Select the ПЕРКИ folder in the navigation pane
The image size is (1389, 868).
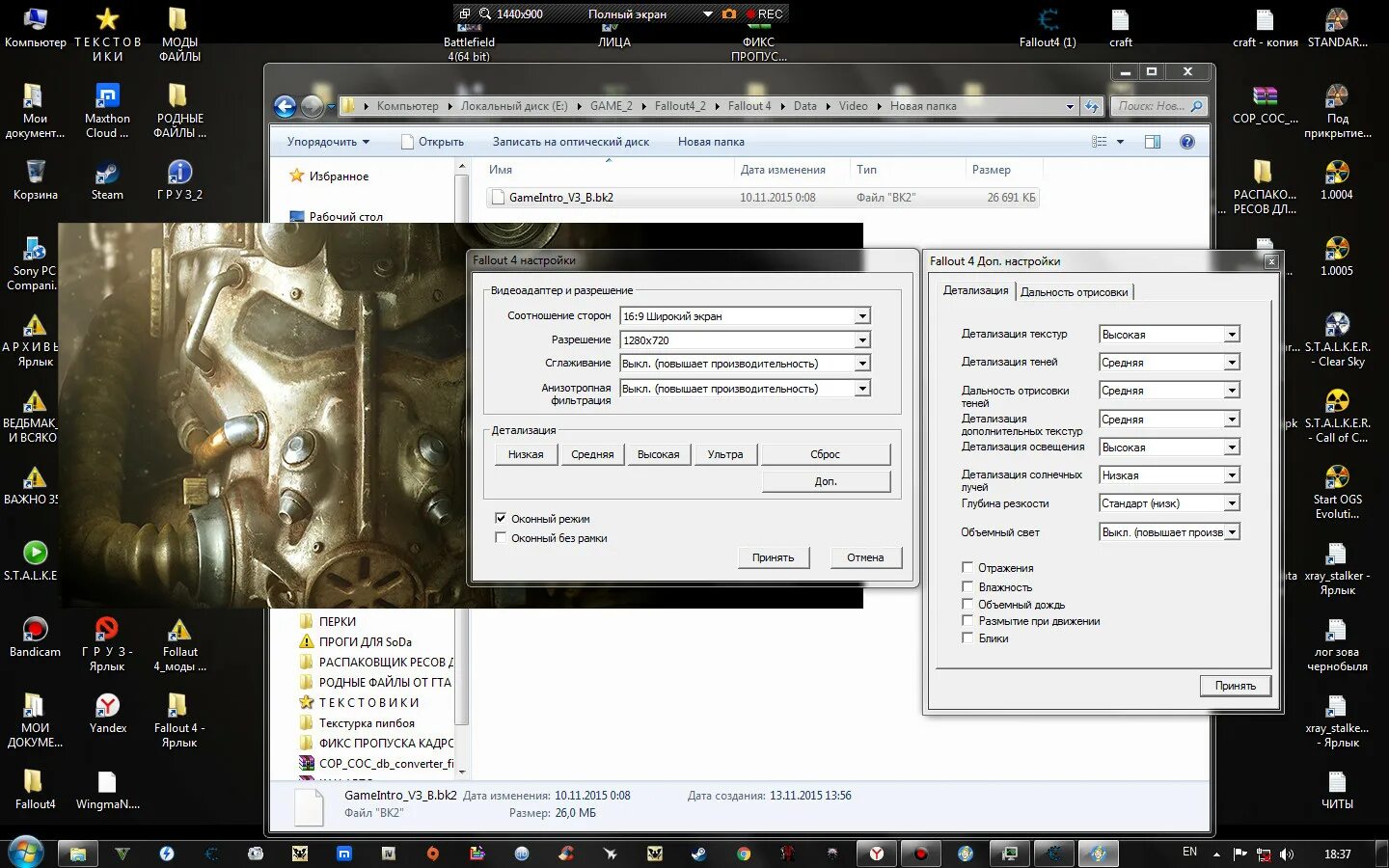click(x=338, y=621)
